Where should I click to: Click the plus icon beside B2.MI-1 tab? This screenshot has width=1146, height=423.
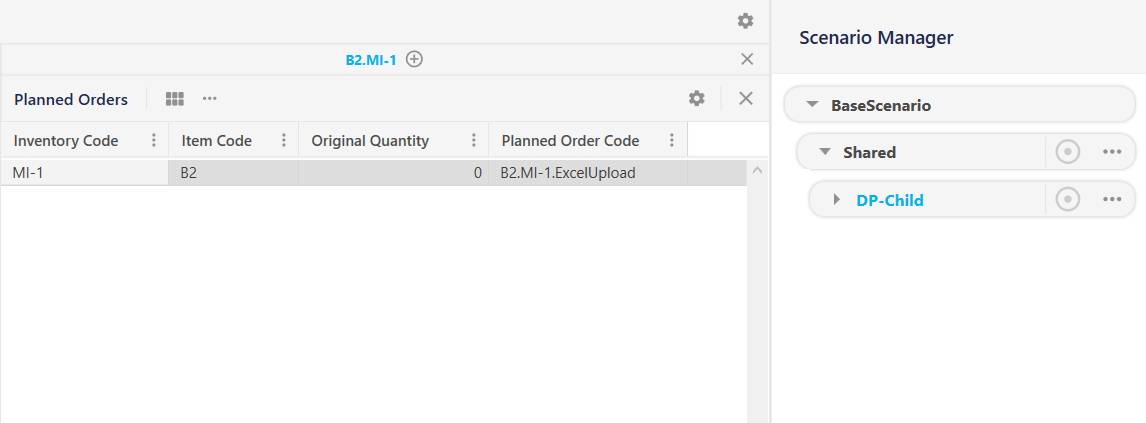coord(414,59)
